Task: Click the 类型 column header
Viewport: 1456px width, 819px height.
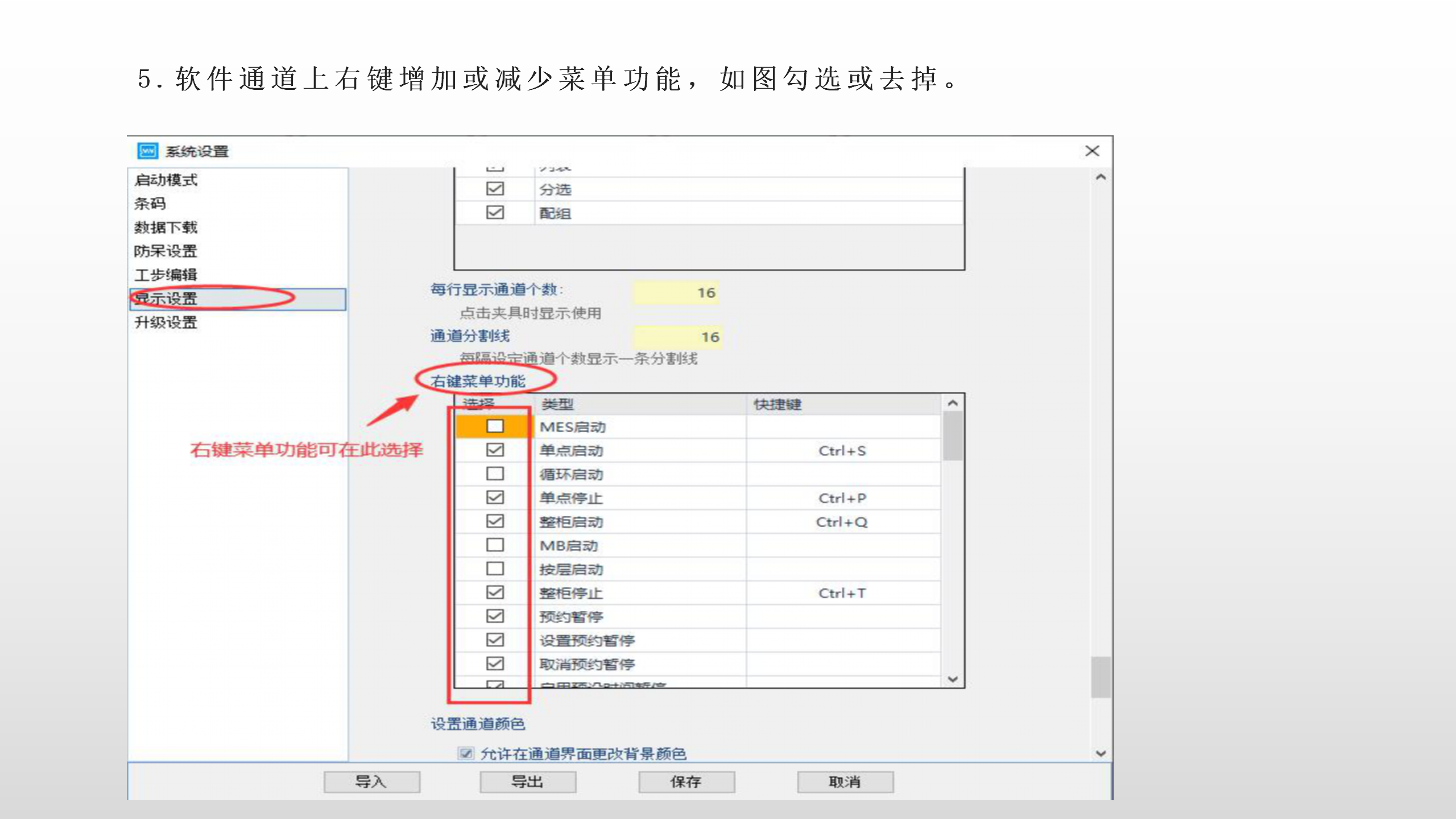Action: [640, 404]
